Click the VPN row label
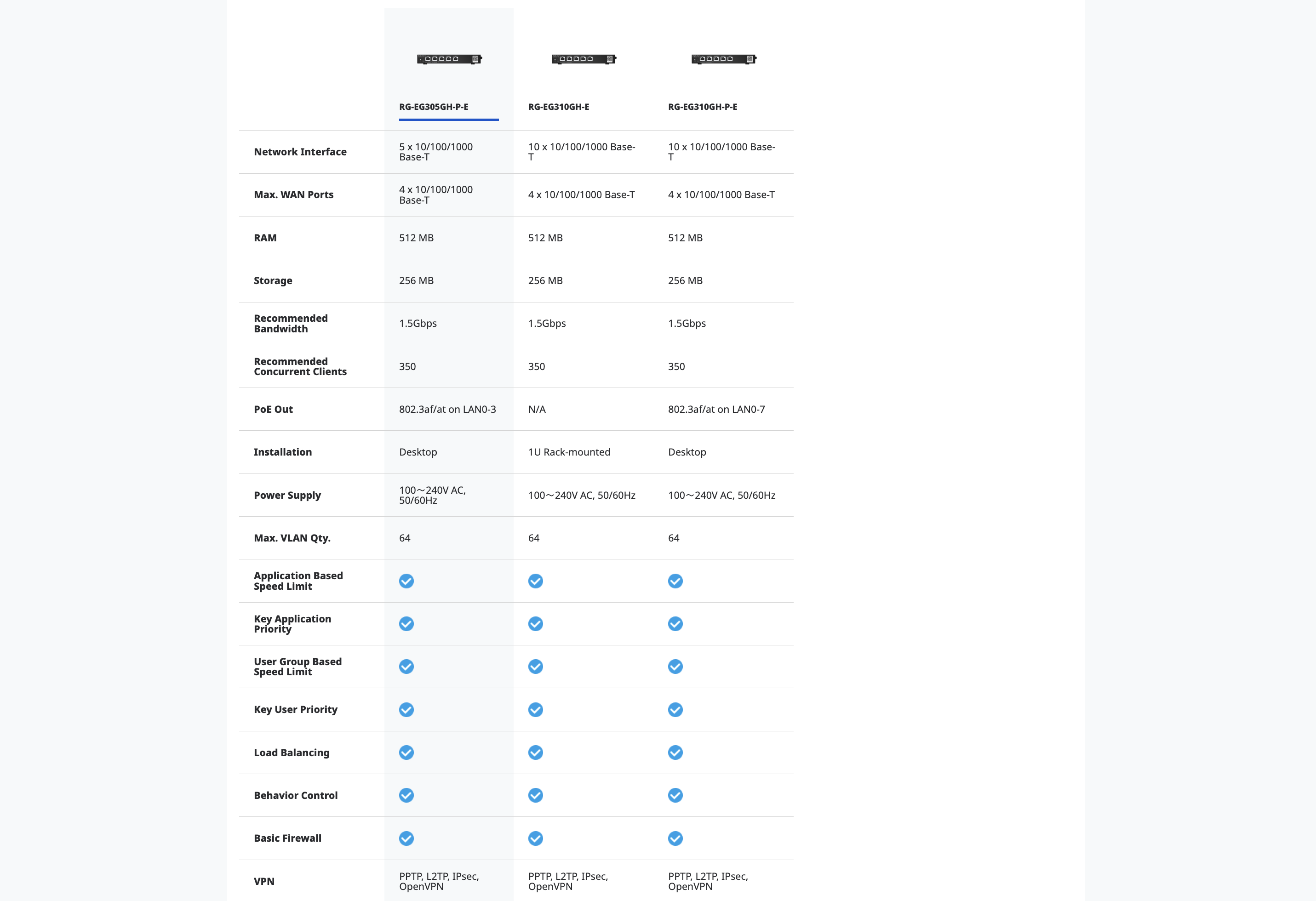 264,881
